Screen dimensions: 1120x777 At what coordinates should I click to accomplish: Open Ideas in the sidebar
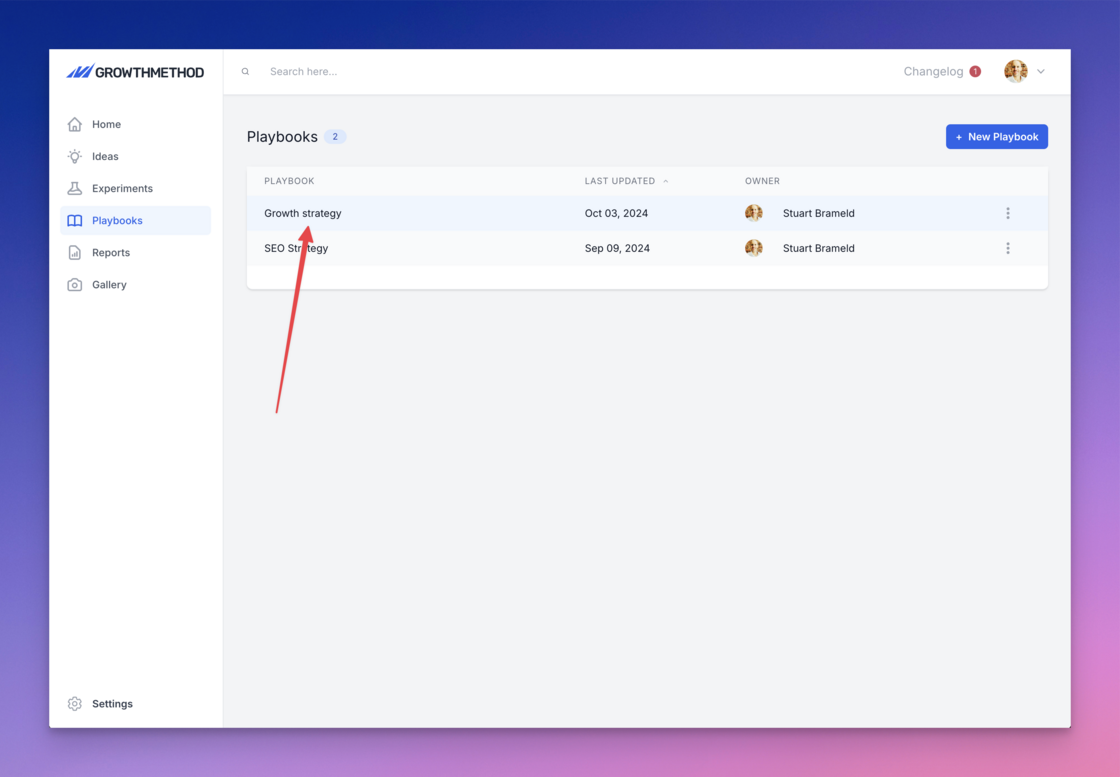point(136,156)
